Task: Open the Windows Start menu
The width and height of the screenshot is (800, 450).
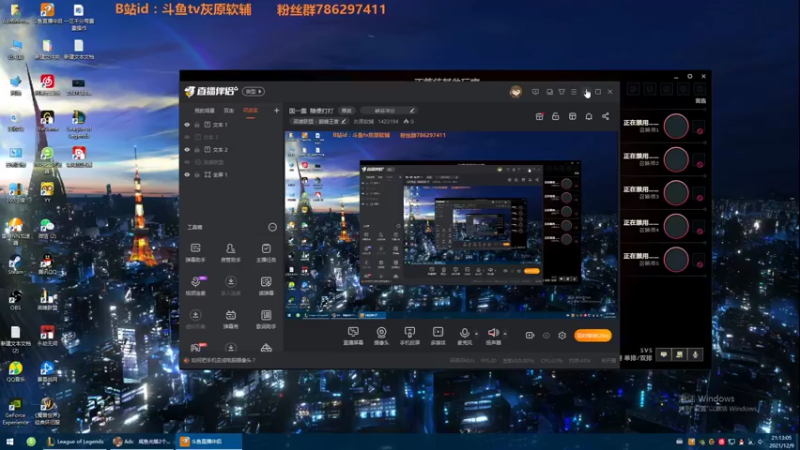Action: coord(9,441)
